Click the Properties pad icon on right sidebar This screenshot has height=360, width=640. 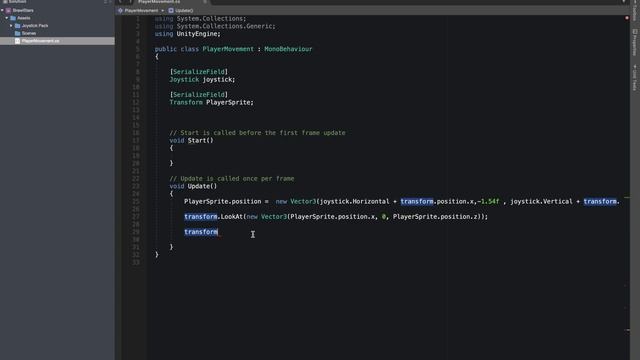pyautogui.click(x=635, y=31)
